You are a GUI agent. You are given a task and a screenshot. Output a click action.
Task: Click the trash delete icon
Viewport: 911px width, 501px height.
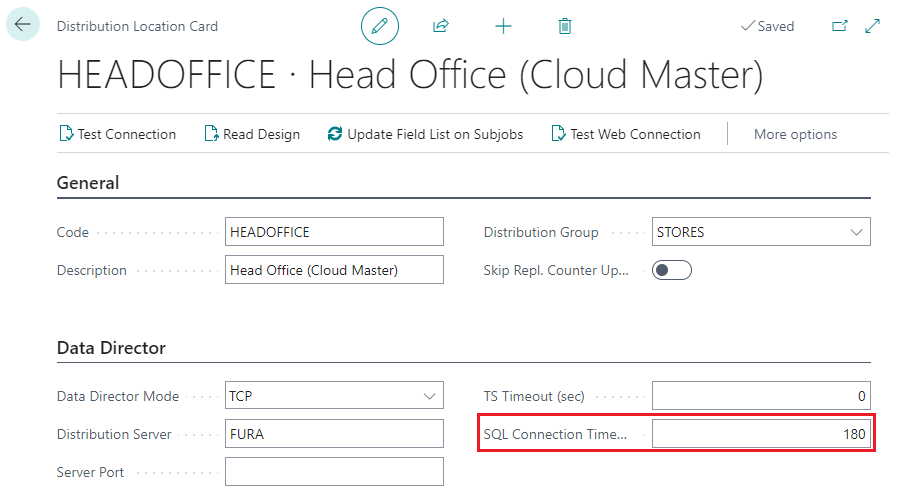(565, 26)
